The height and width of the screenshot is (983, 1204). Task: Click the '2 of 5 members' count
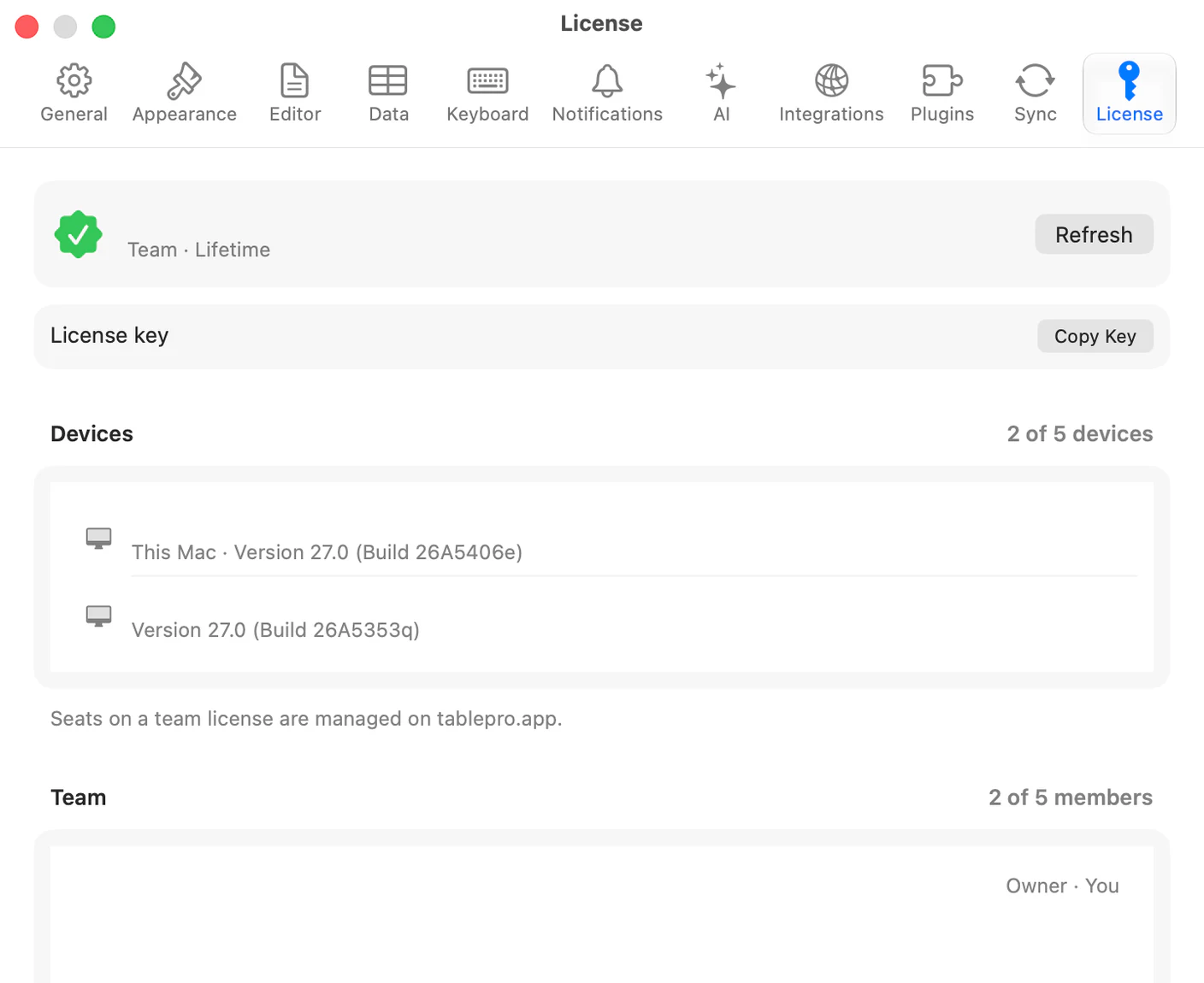1071,798
